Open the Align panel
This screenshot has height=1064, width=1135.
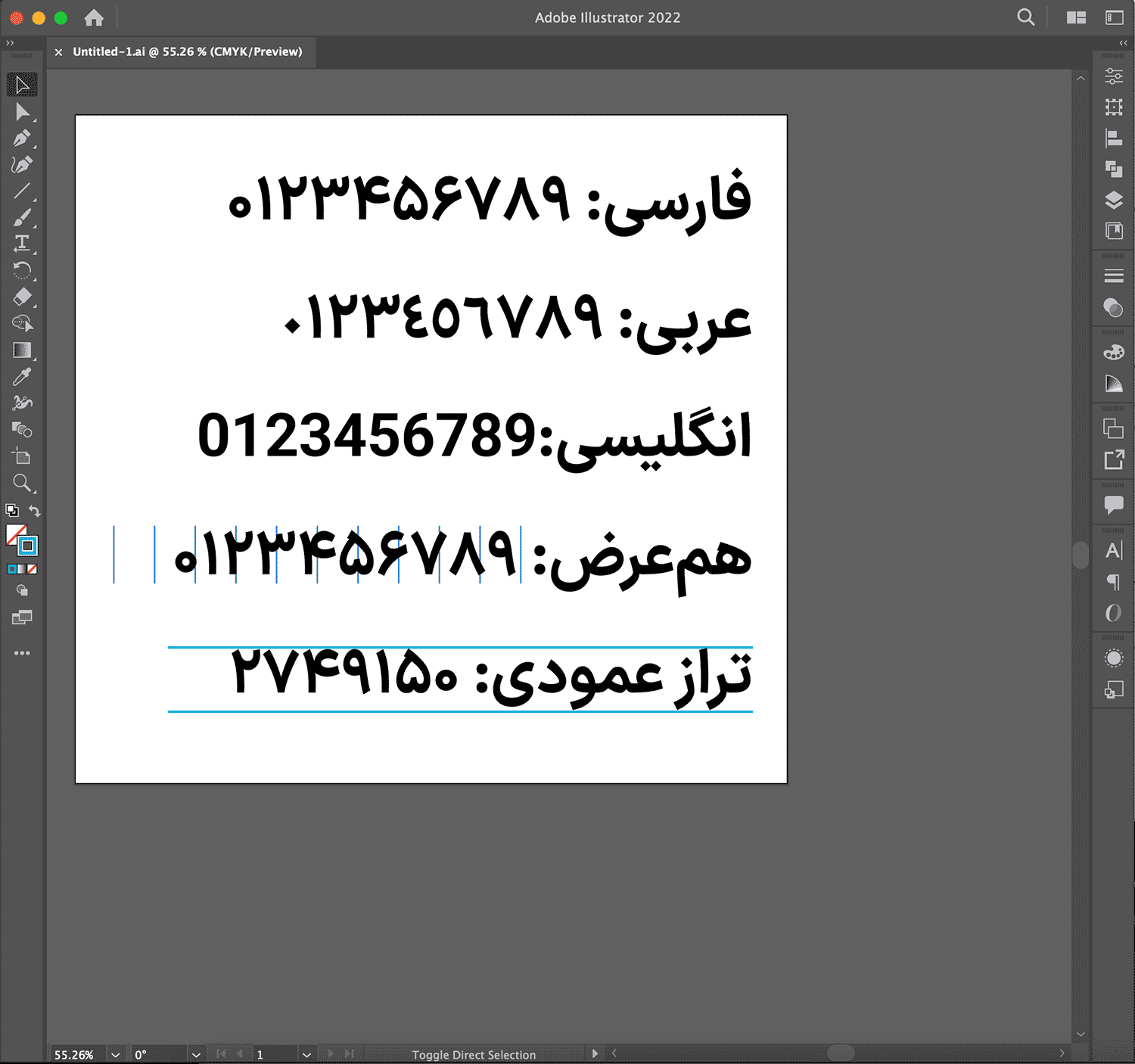coord(1114,138)
